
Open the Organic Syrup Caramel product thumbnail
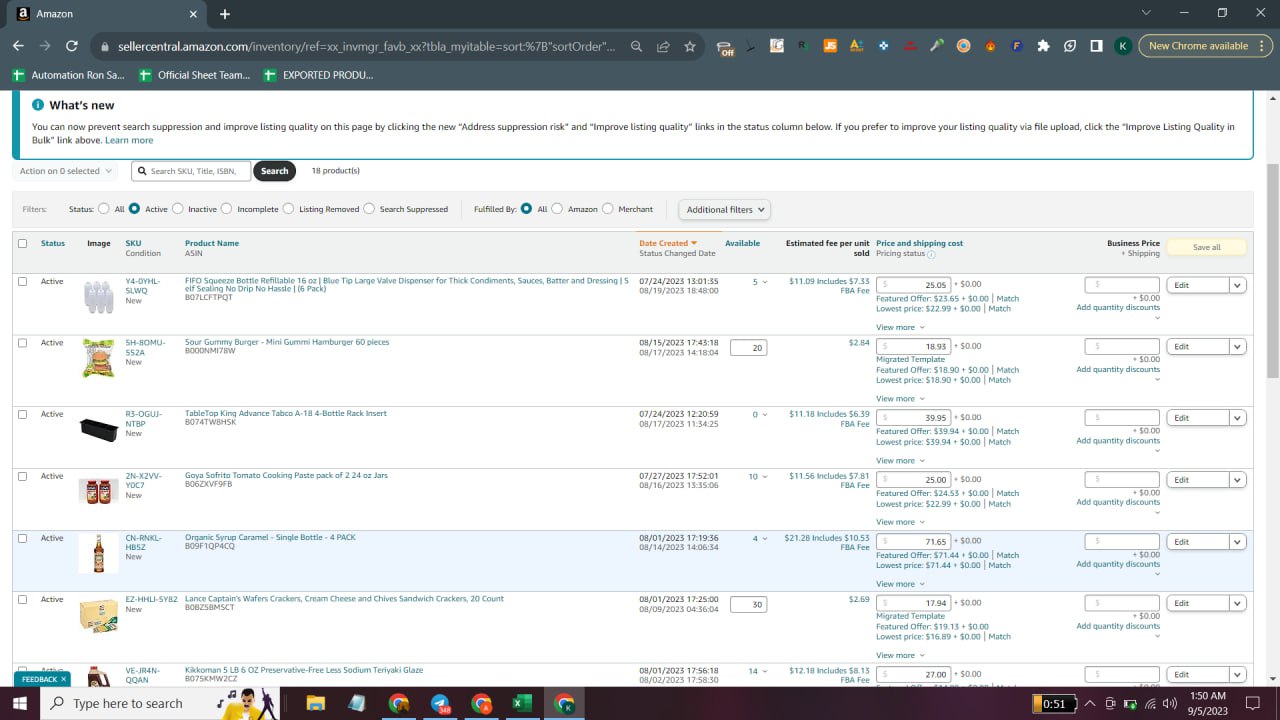pyautogui.click(x=98, y=553)
